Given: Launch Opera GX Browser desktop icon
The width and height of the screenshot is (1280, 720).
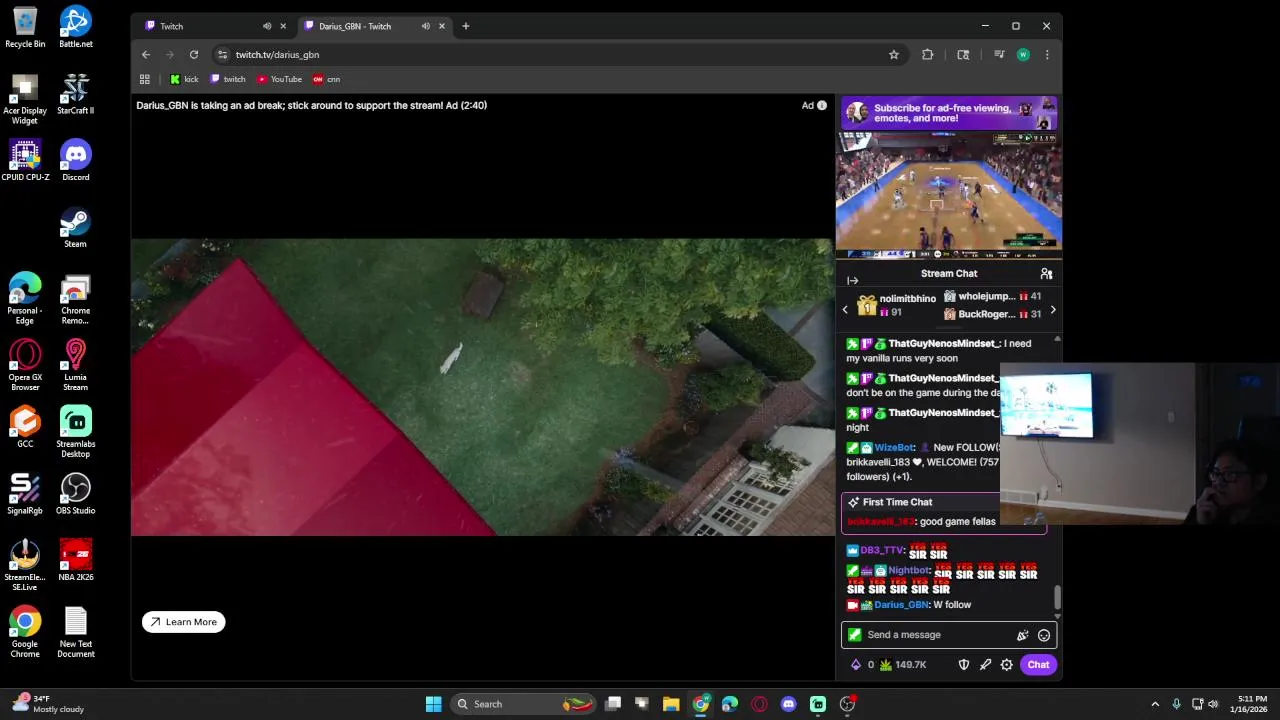Looking at the screenshot, I should pyautogui.click(x=25, y=365).
